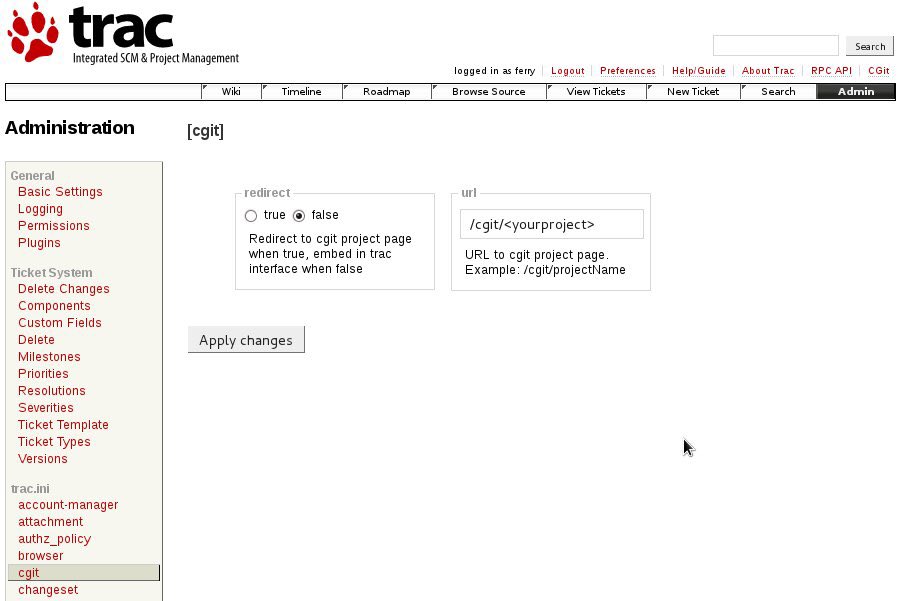Click the top search text box

pyautogui.click(x=775, y=45)
